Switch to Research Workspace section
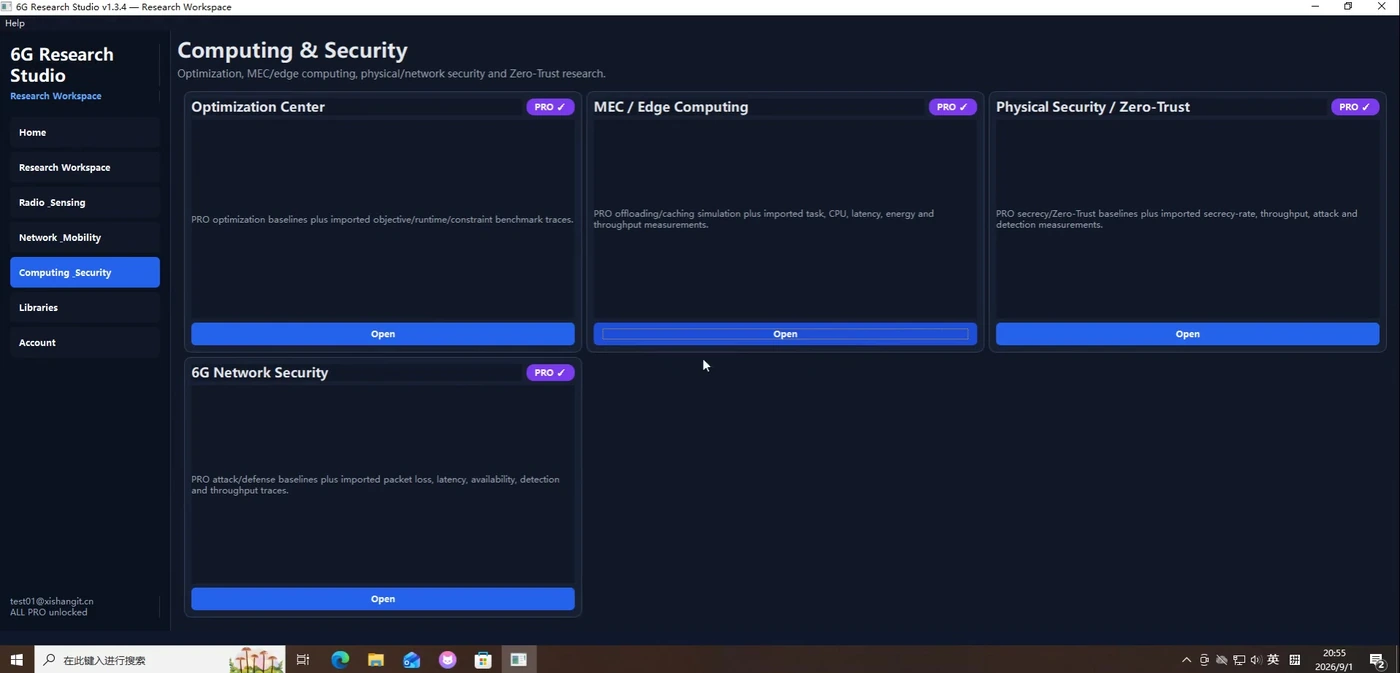This screenshot has width=1400, height=673. 85,167
